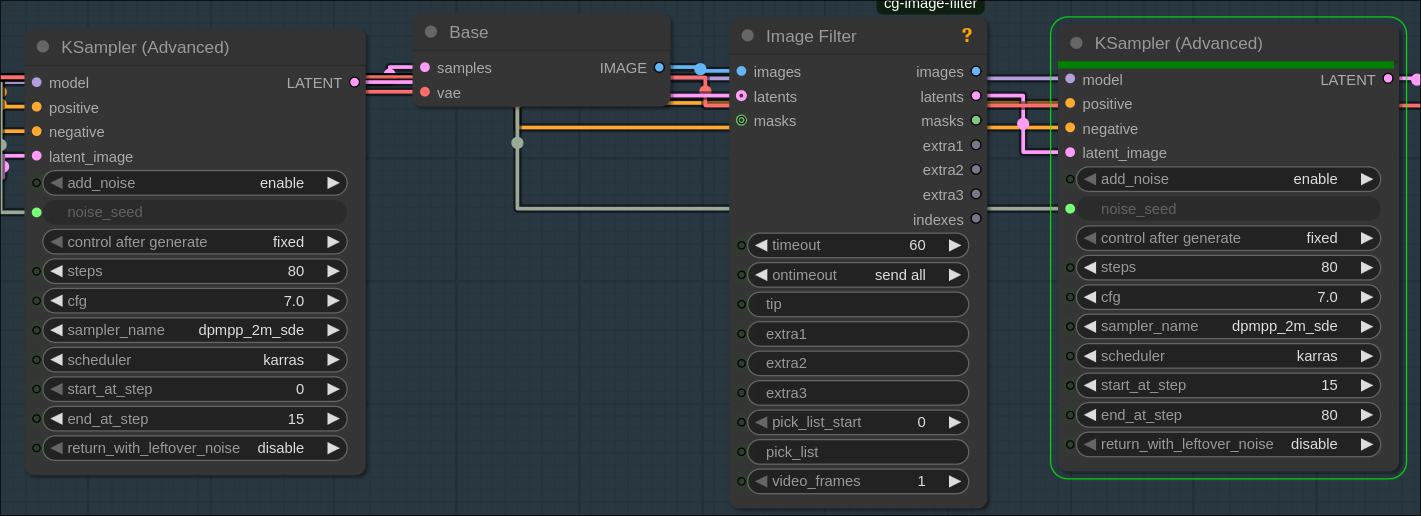Click the latent_image input port on right KSampler

[1070, 153]
